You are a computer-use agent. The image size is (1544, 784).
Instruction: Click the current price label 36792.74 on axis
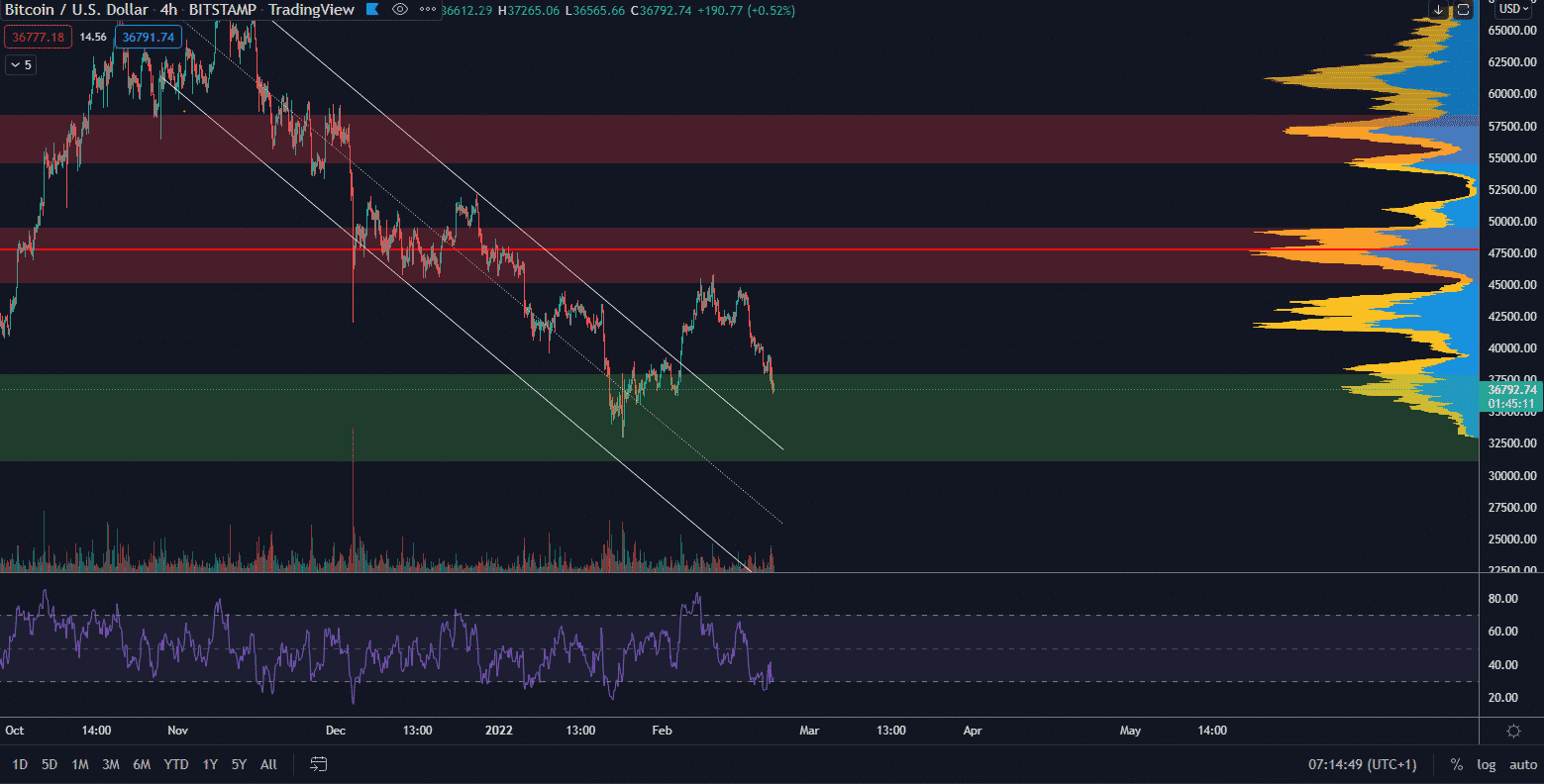tap(1511, 390)
